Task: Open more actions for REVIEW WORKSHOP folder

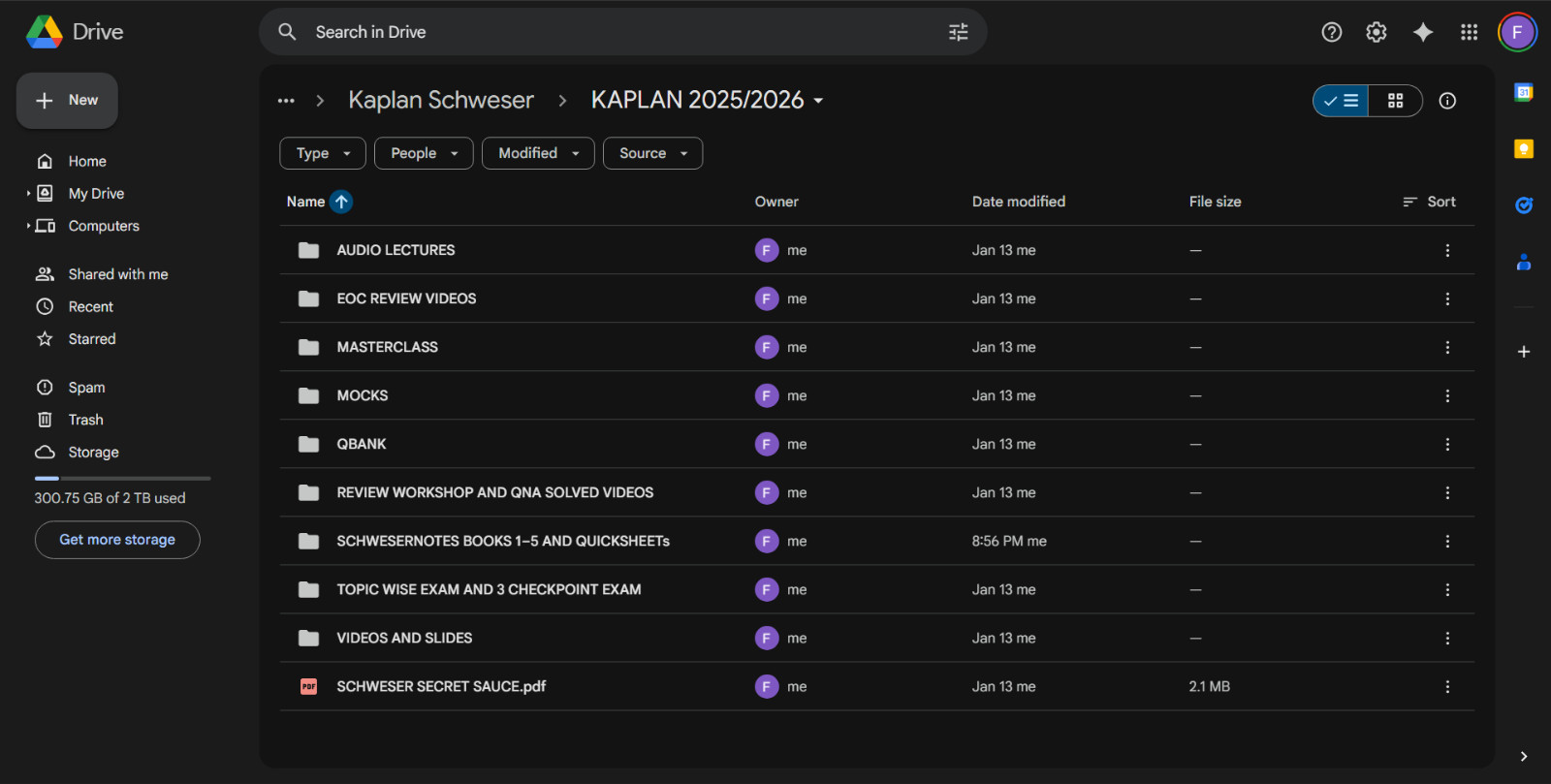Action: [1447, 492]
